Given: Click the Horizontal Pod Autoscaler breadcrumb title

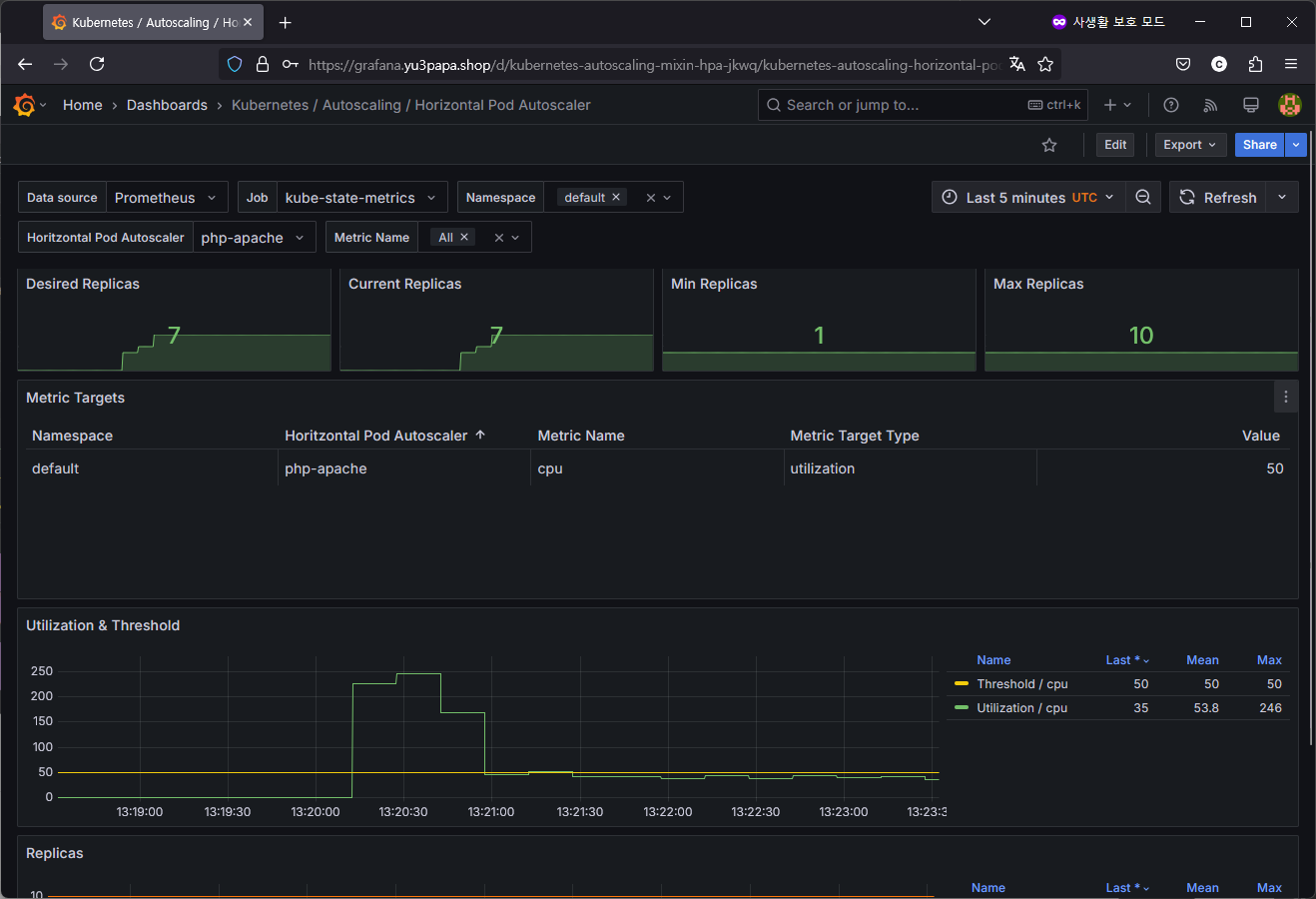Looking at the screenshot, I should pos(411,105).
